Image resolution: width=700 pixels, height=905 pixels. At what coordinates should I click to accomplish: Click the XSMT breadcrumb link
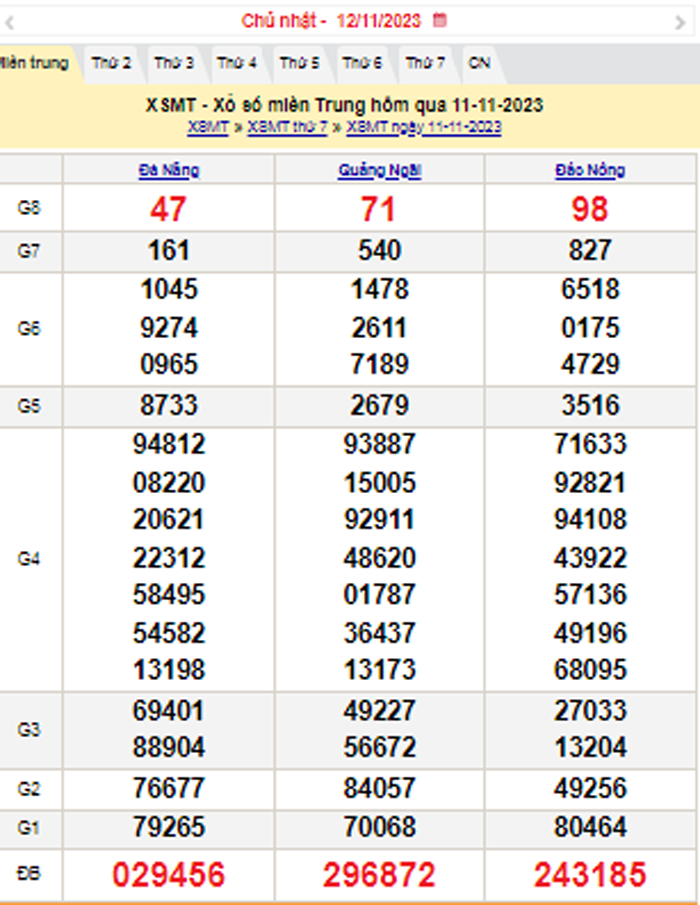click(x=207, y=128)
